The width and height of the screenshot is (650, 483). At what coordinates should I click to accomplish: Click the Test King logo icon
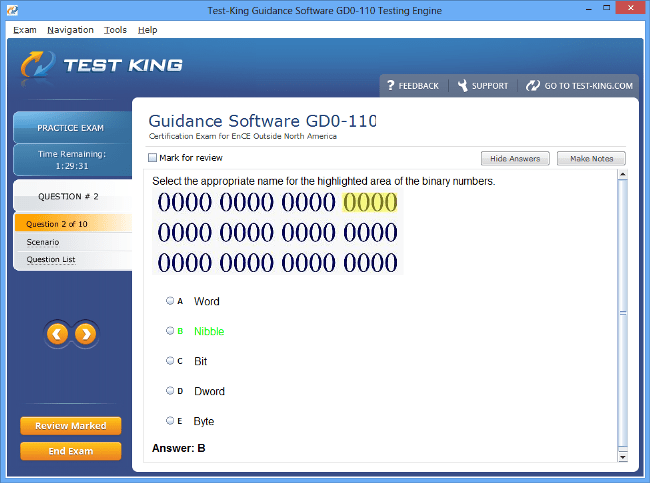pyautogui.click(x=37, y=65)
